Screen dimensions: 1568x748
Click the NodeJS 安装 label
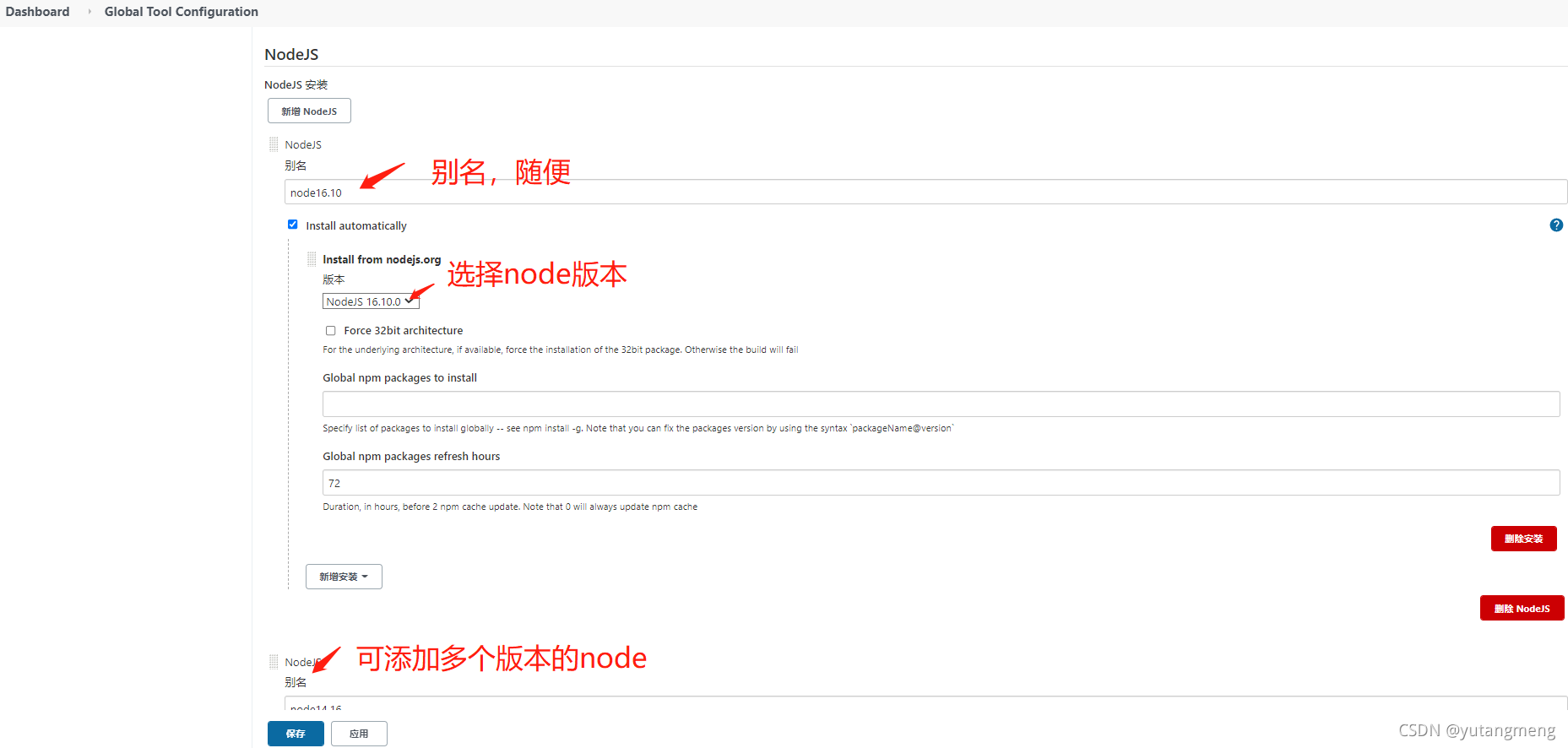tap(296, 84)
